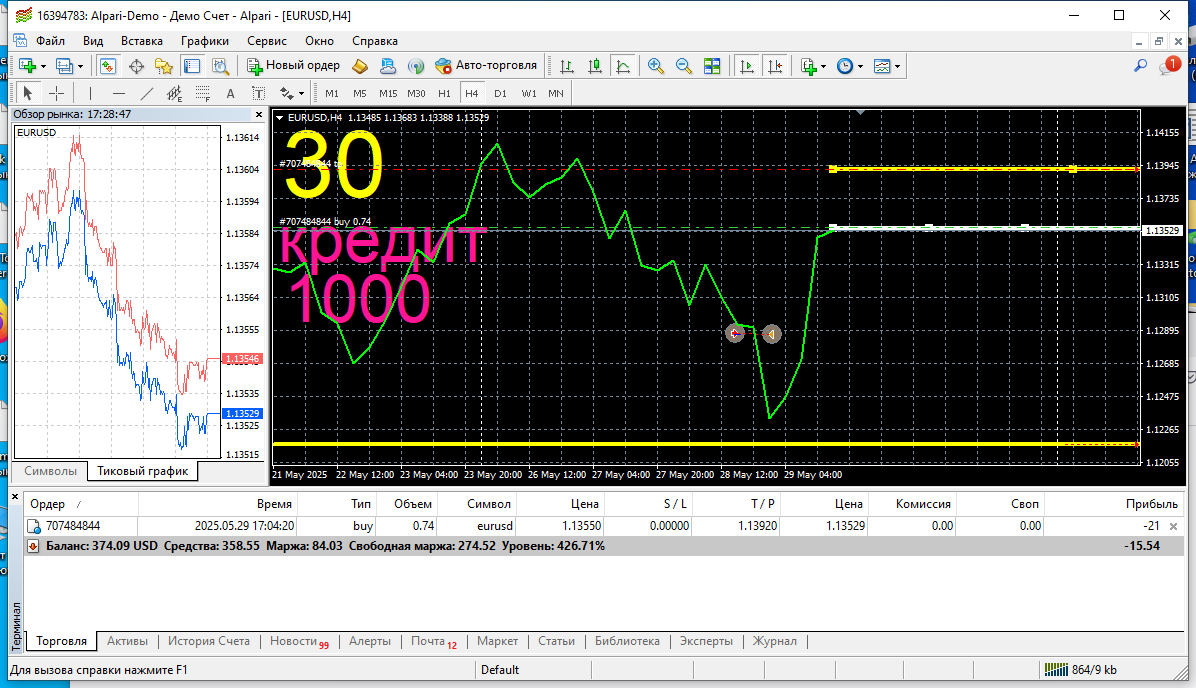Toggle chart Auto Scroll
1196x688 pixels.
click(x=747, y=66)
